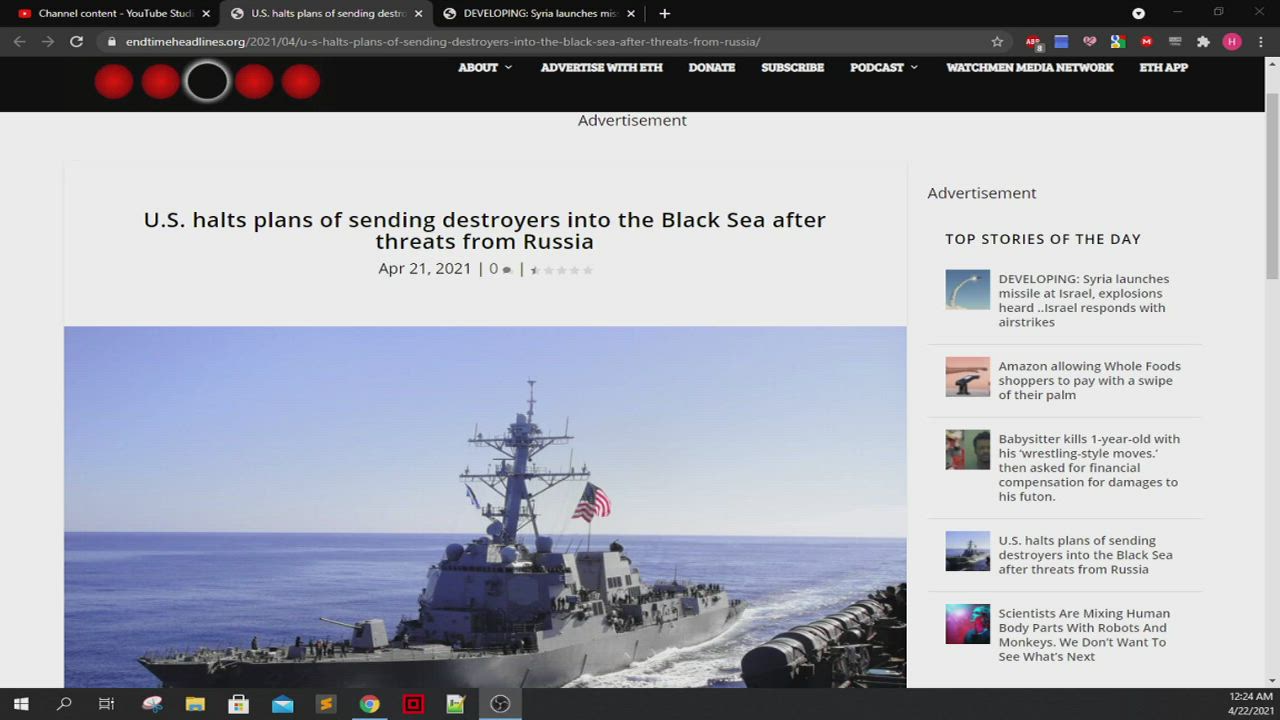Open the Amazon Whole Foods palm story
Screen dimensions: 1280x720
coord(1089,380)
